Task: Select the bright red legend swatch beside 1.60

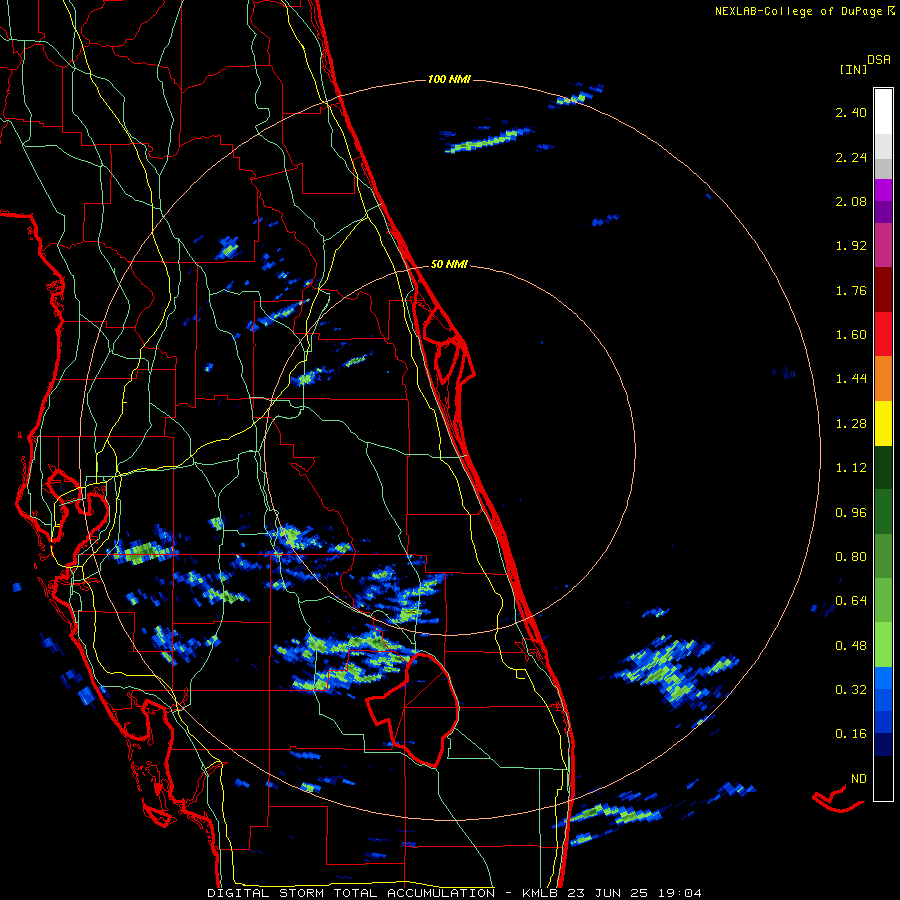Action: [x=883, y=334]
